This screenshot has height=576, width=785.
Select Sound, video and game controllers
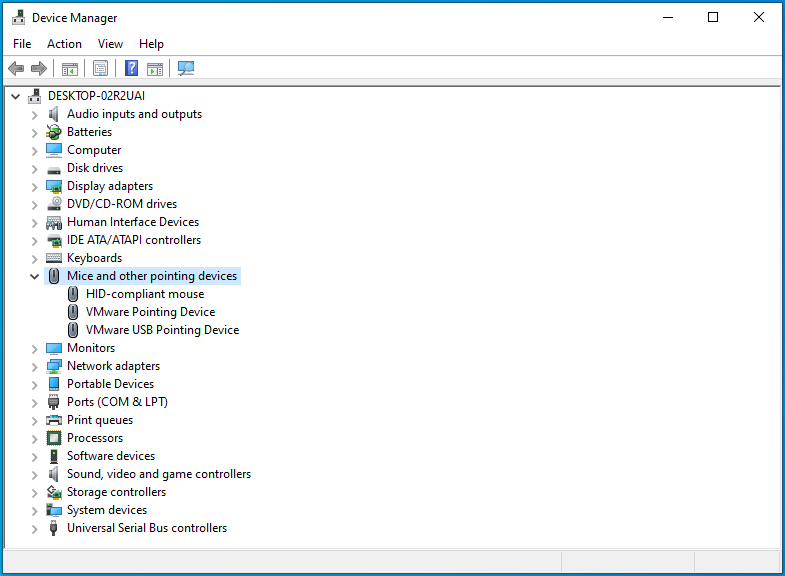point(158,474)
